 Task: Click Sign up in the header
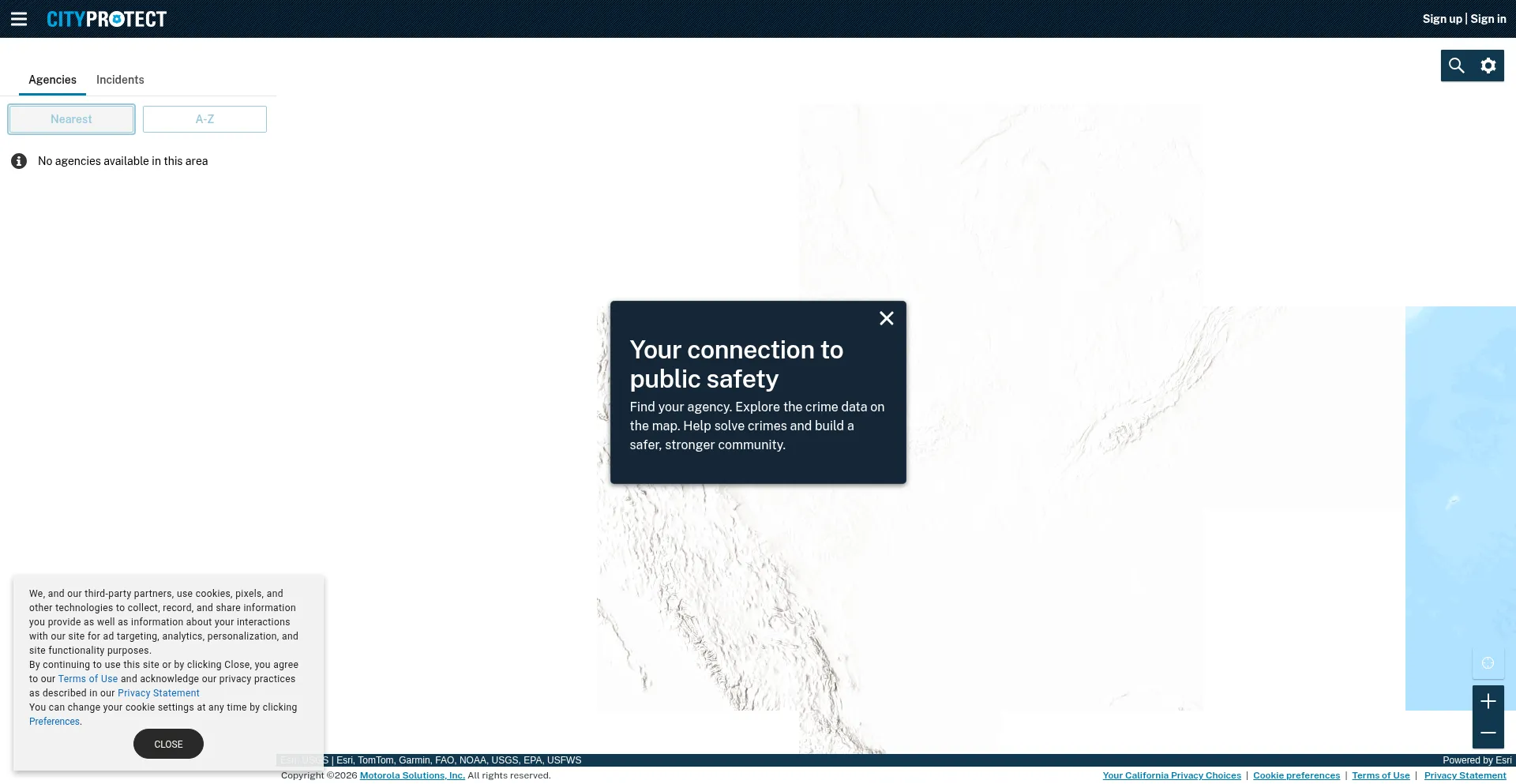pos(1442,19)
